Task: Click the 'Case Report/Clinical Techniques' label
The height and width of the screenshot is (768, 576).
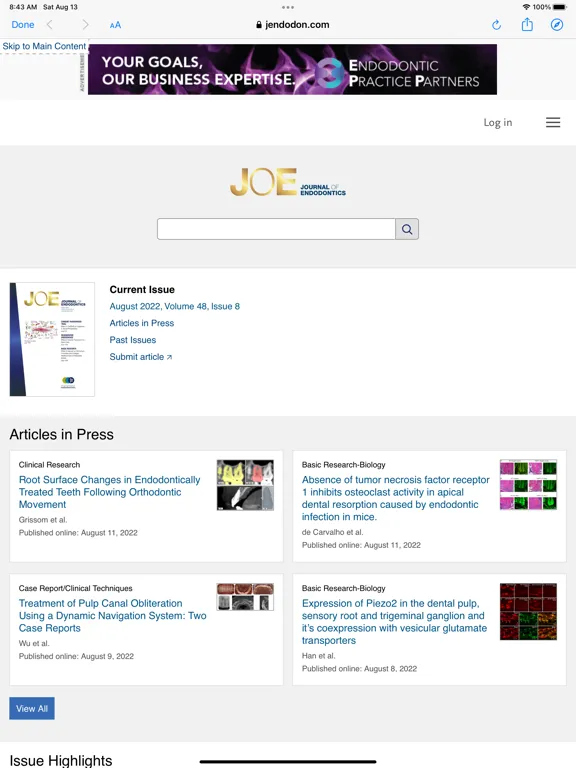Action: tap(75, 588)
